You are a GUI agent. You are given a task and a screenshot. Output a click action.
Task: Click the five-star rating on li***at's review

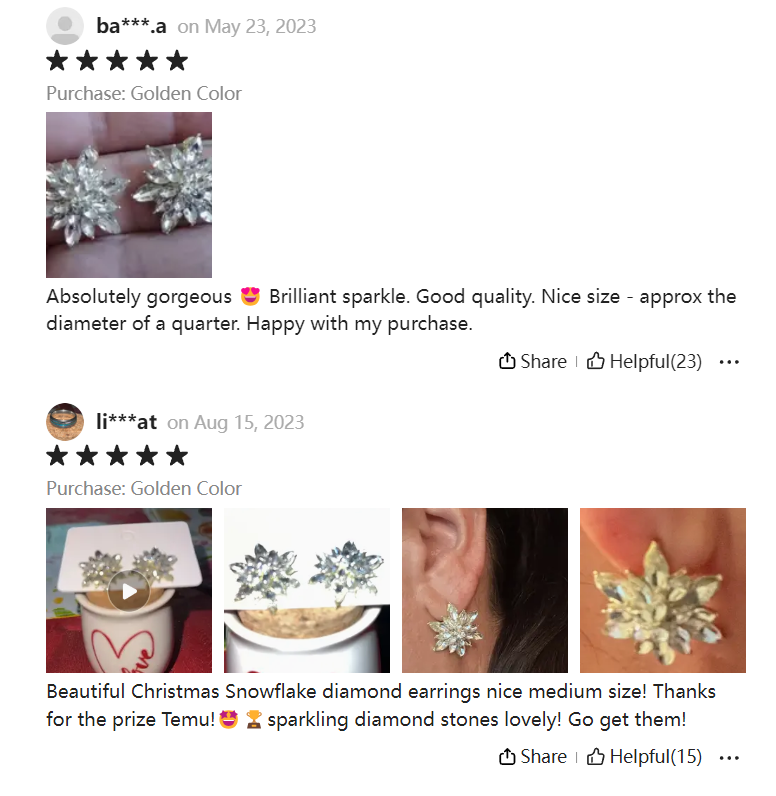pos(117,456)
